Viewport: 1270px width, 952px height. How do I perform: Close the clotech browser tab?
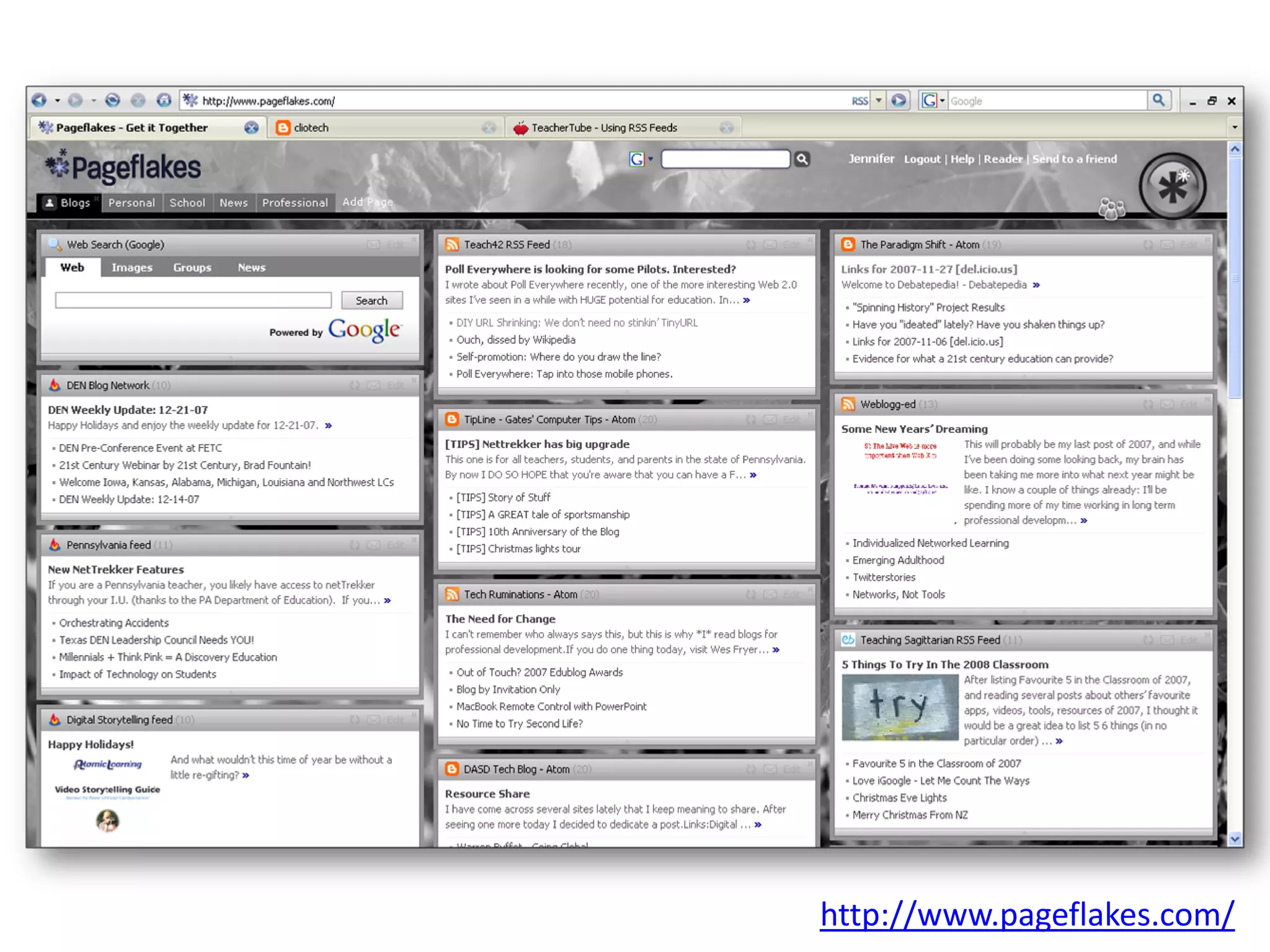point(489,128)
